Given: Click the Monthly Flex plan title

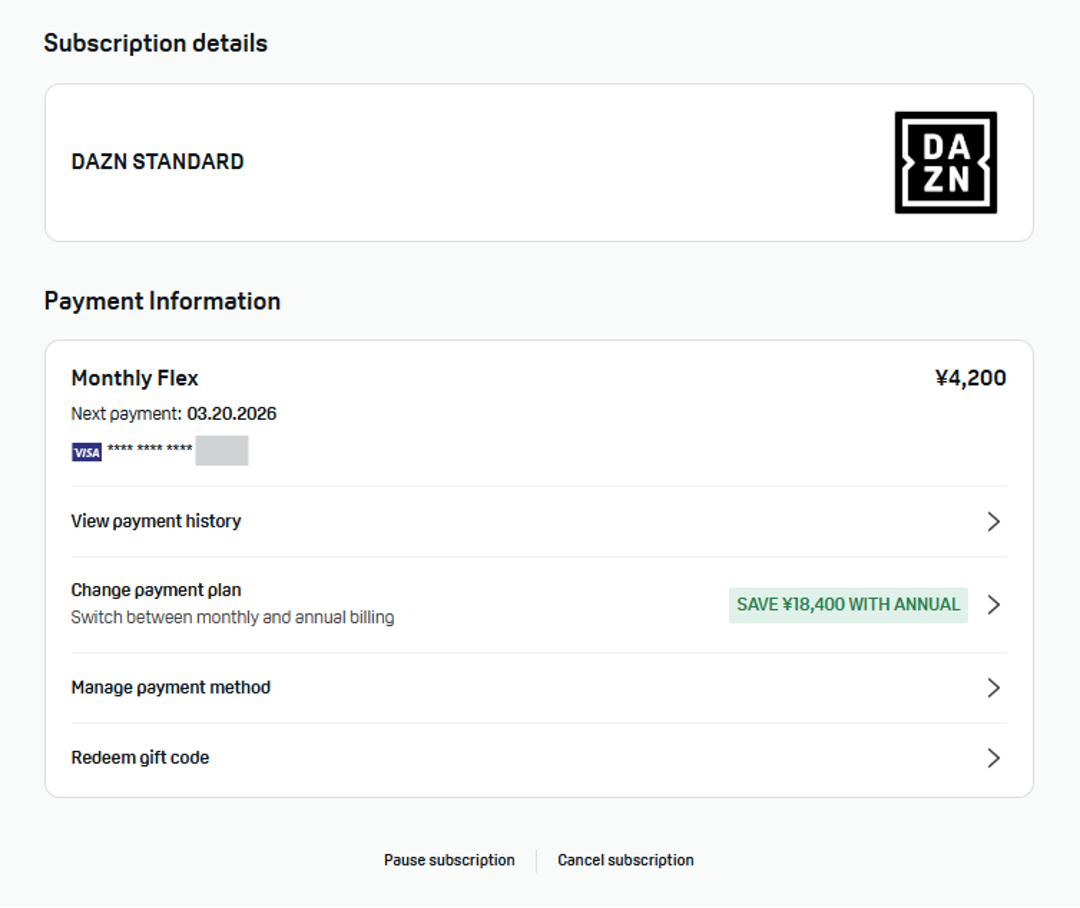Looking at the screenshot, I should coord(135,378).
